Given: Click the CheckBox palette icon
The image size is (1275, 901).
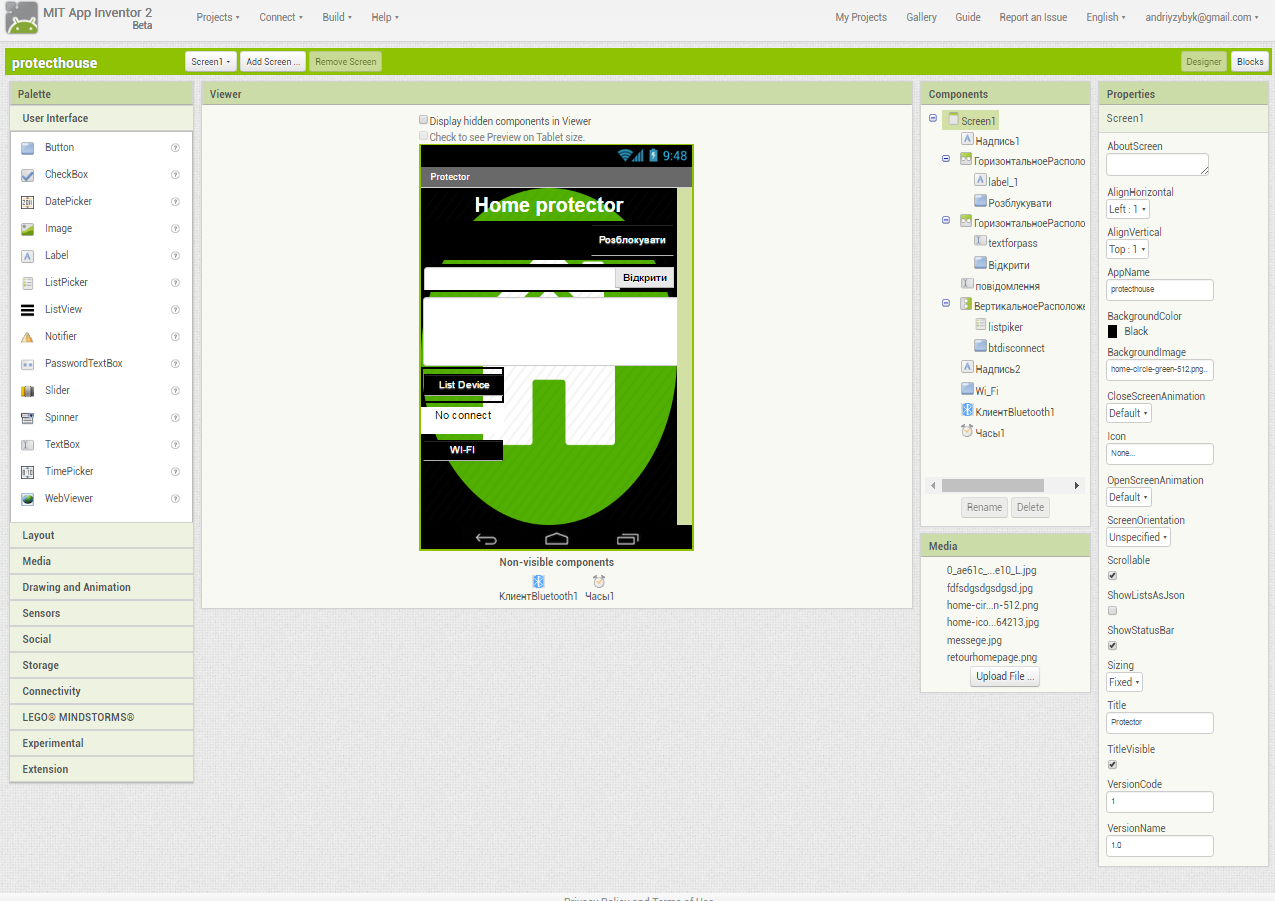Looking at the screenshot, I should 27,175.
